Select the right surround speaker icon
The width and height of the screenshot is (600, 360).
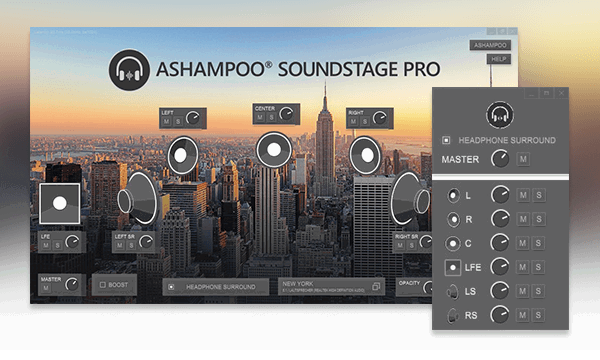click(x=411, y=198)
